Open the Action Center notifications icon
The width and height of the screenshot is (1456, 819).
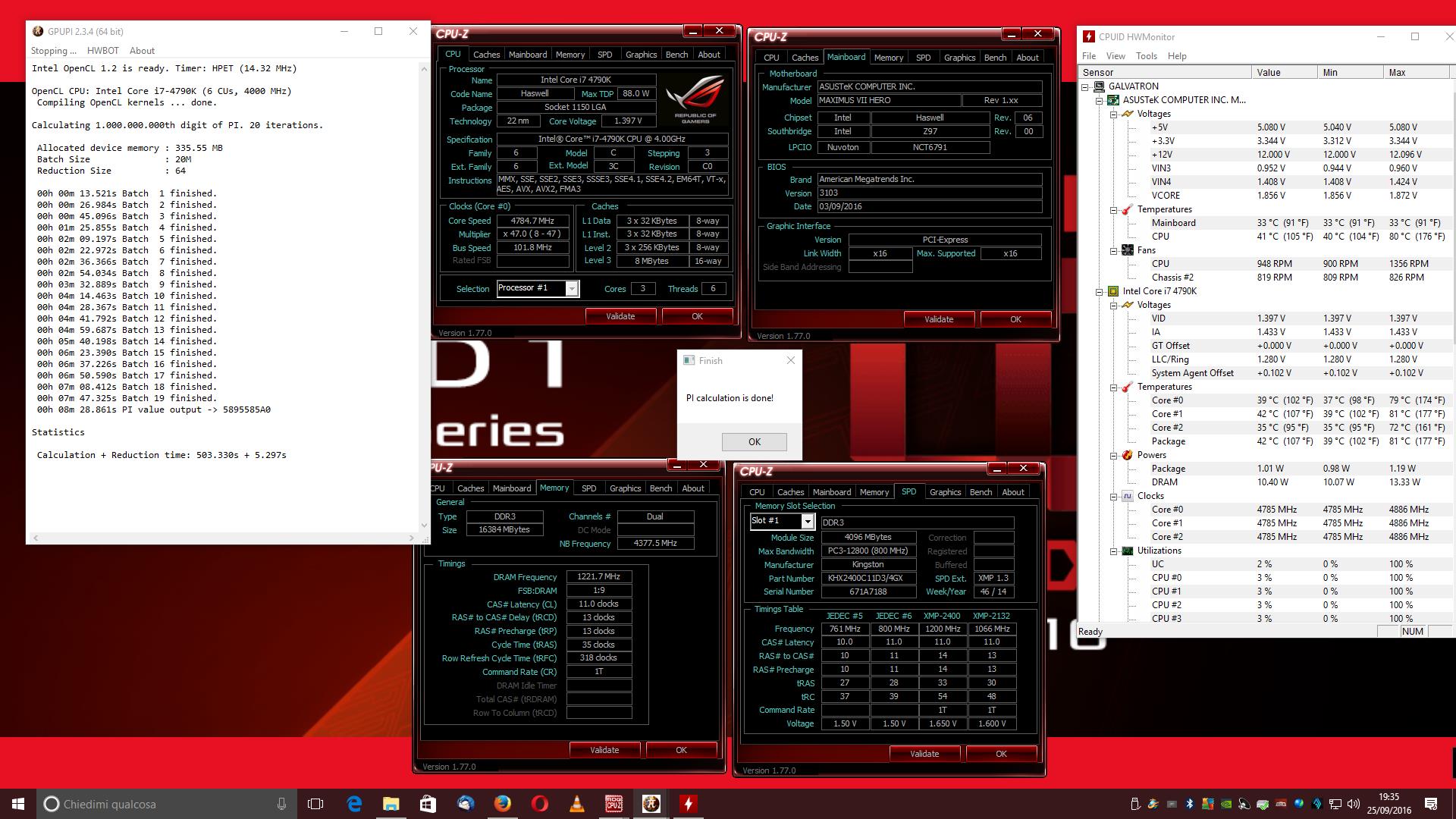pos(1431,804)
